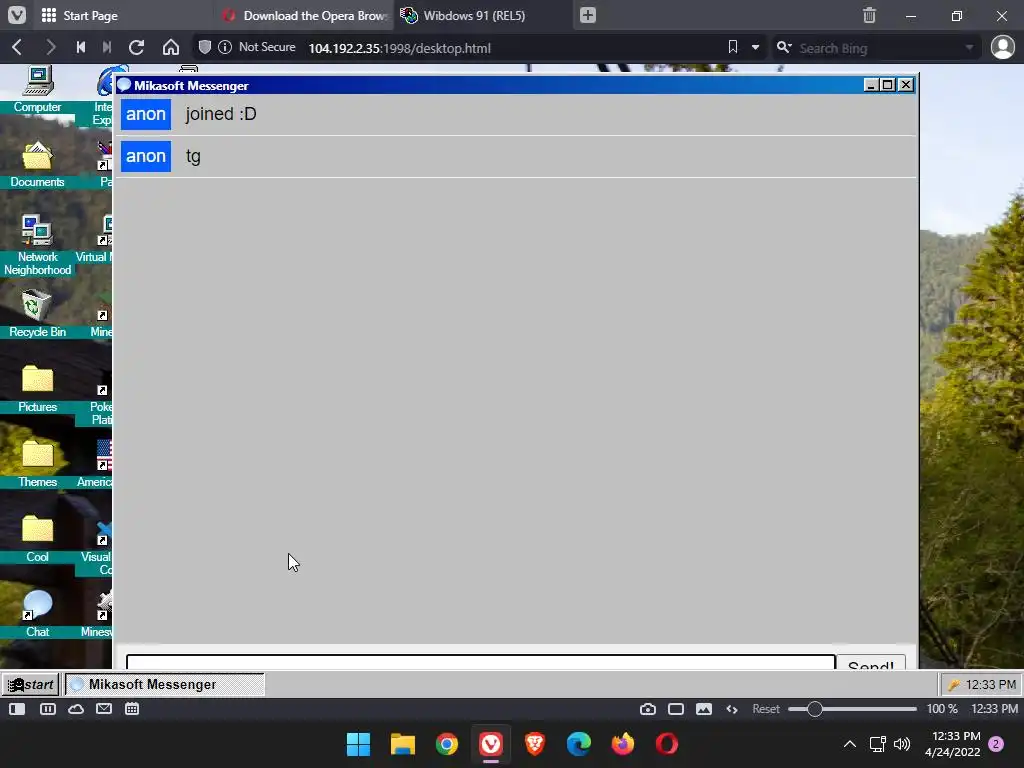Open the Themes folder
Screen dimensions: 1024x768
tap(37, 464)
